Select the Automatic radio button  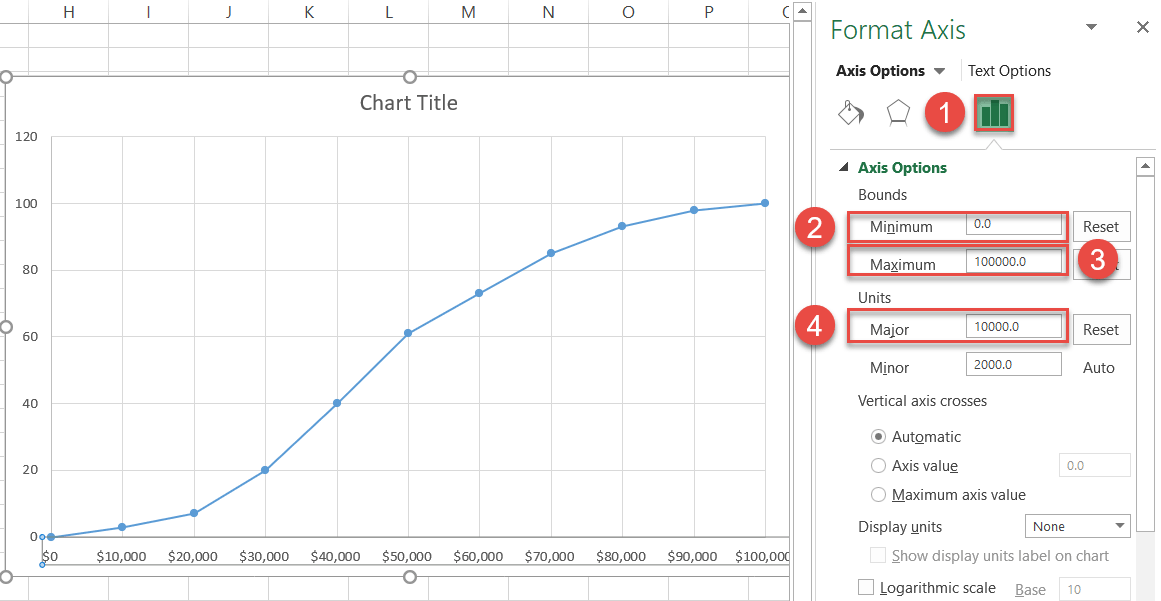tap(878, 436)
